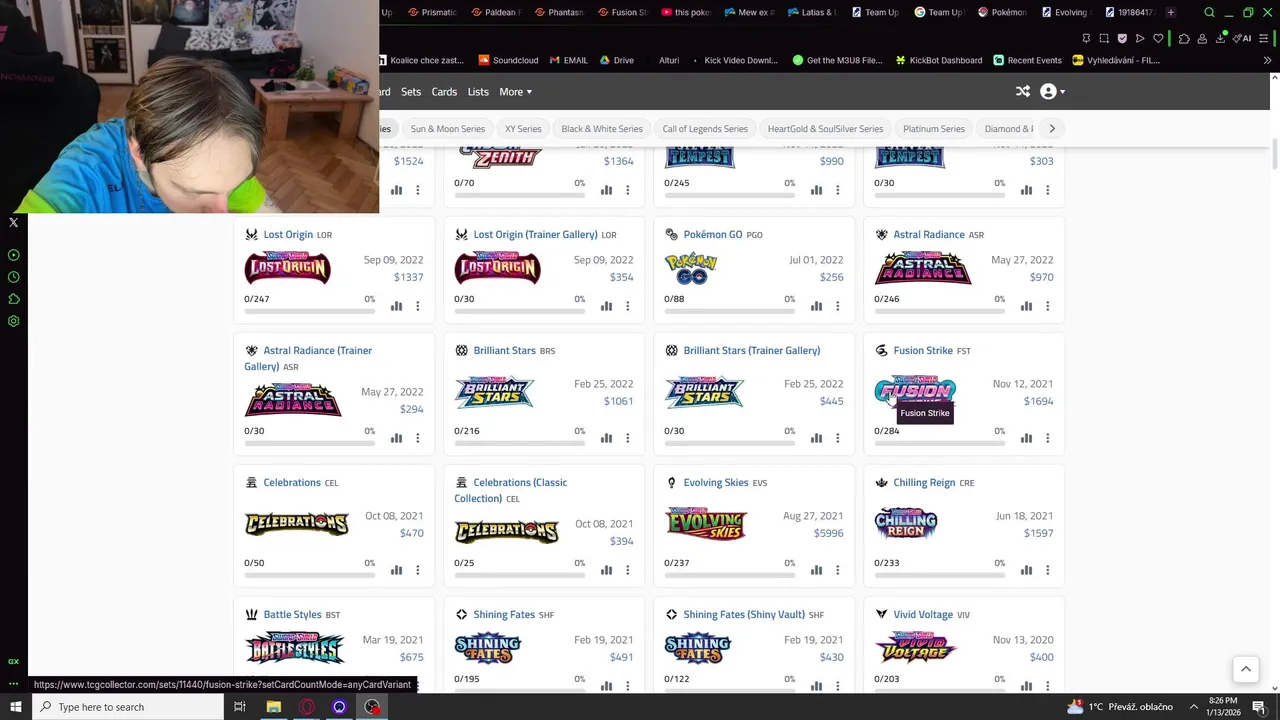This screenshot has width=1280, height=720.
Task: Select the Platinum Series chip
Action: tap(934, 128)
